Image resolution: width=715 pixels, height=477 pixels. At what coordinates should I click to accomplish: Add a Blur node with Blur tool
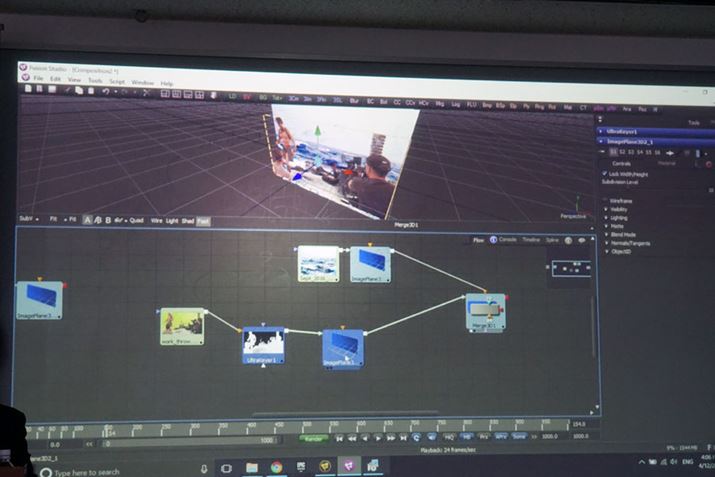click(353, 97)
